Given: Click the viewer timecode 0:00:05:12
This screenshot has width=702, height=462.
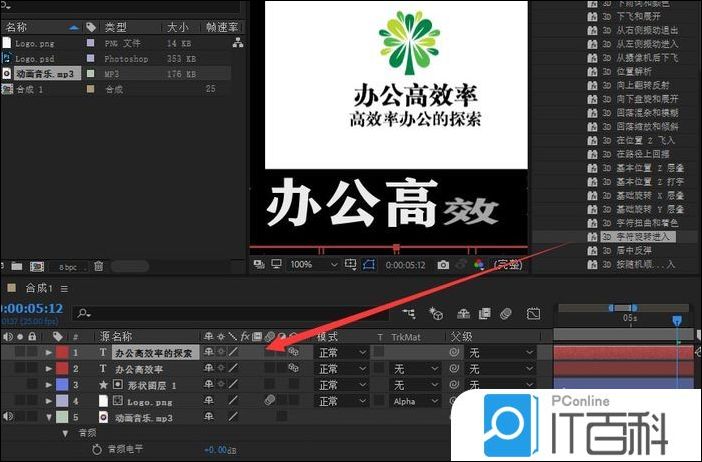Looking at the screenshot, I should click(405, 265).
